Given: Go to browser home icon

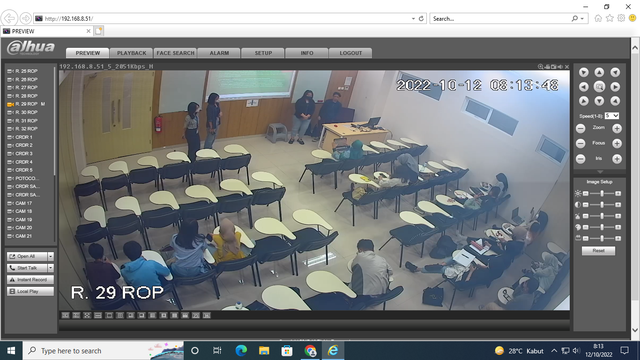Looking at the screenshot, I should [598, 18].
